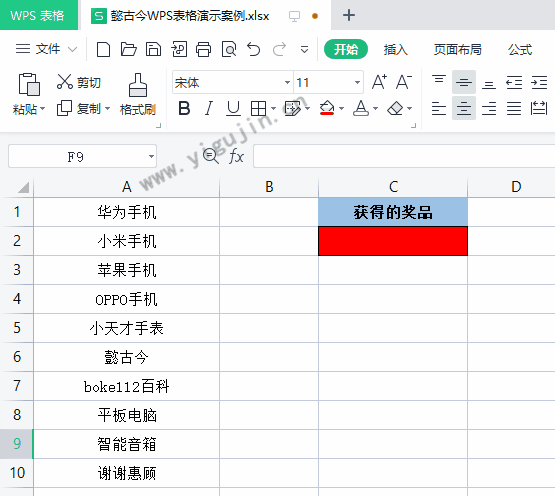Image resolution: width=555 pixels, height=496 pixels.
Task: Click the cell style brush icon
Action: [x=292, y=108]
